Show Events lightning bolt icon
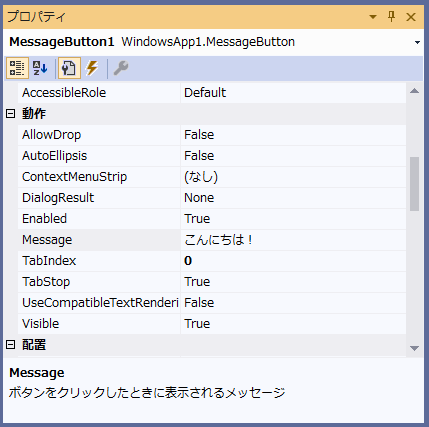Viewport: 429px width, 427px height. 92,68
